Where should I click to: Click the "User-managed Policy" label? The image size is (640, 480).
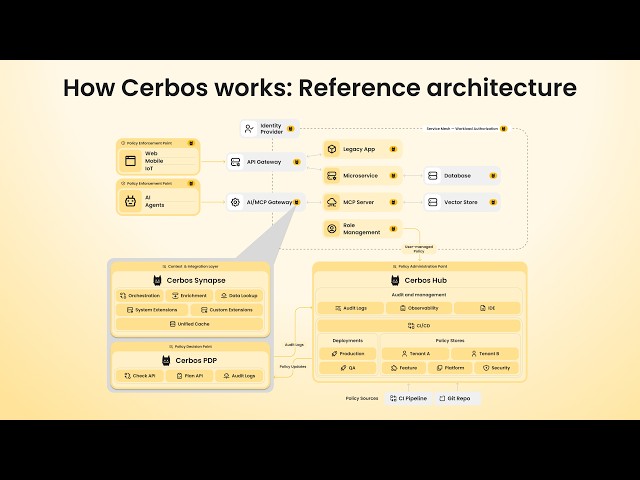point(419,249)
